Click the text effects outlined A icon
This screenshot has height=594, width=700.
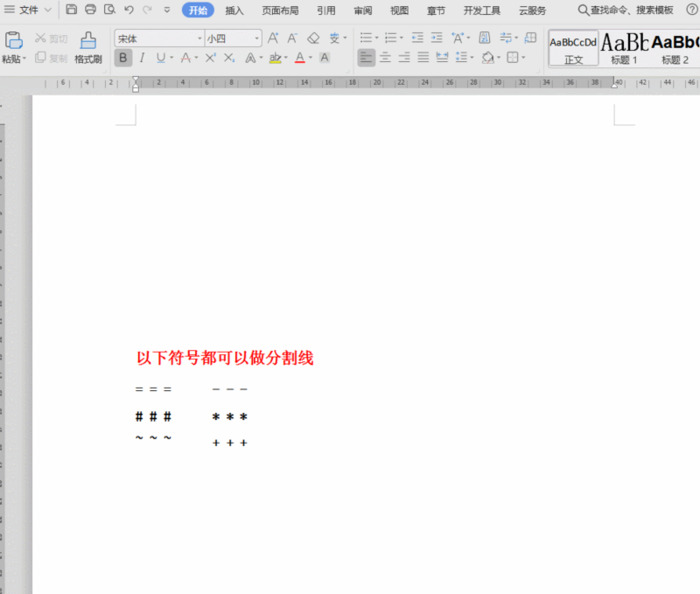point(250,58)
